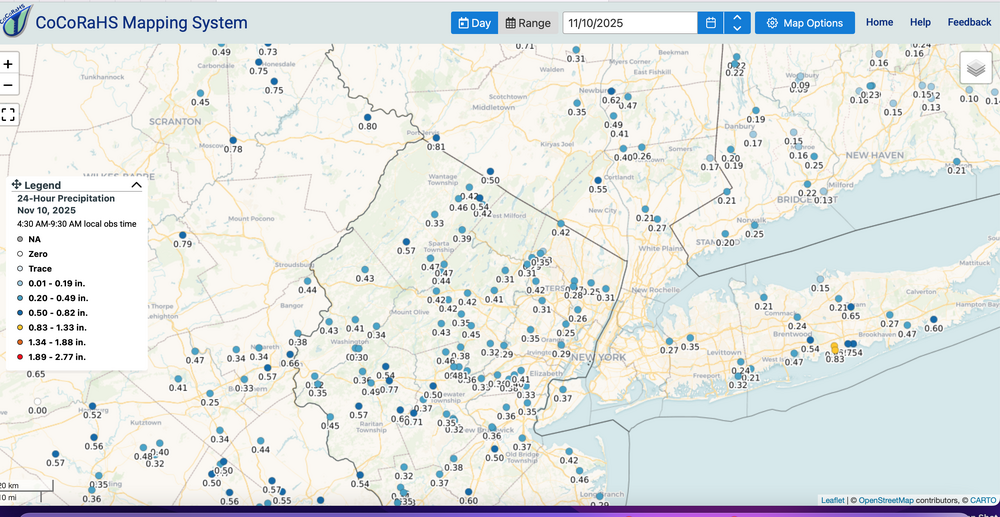Click the date field showing 11/10/2025
This screenshot has width=1000, height=517.
pyautogui.click(x=630, y=23)
